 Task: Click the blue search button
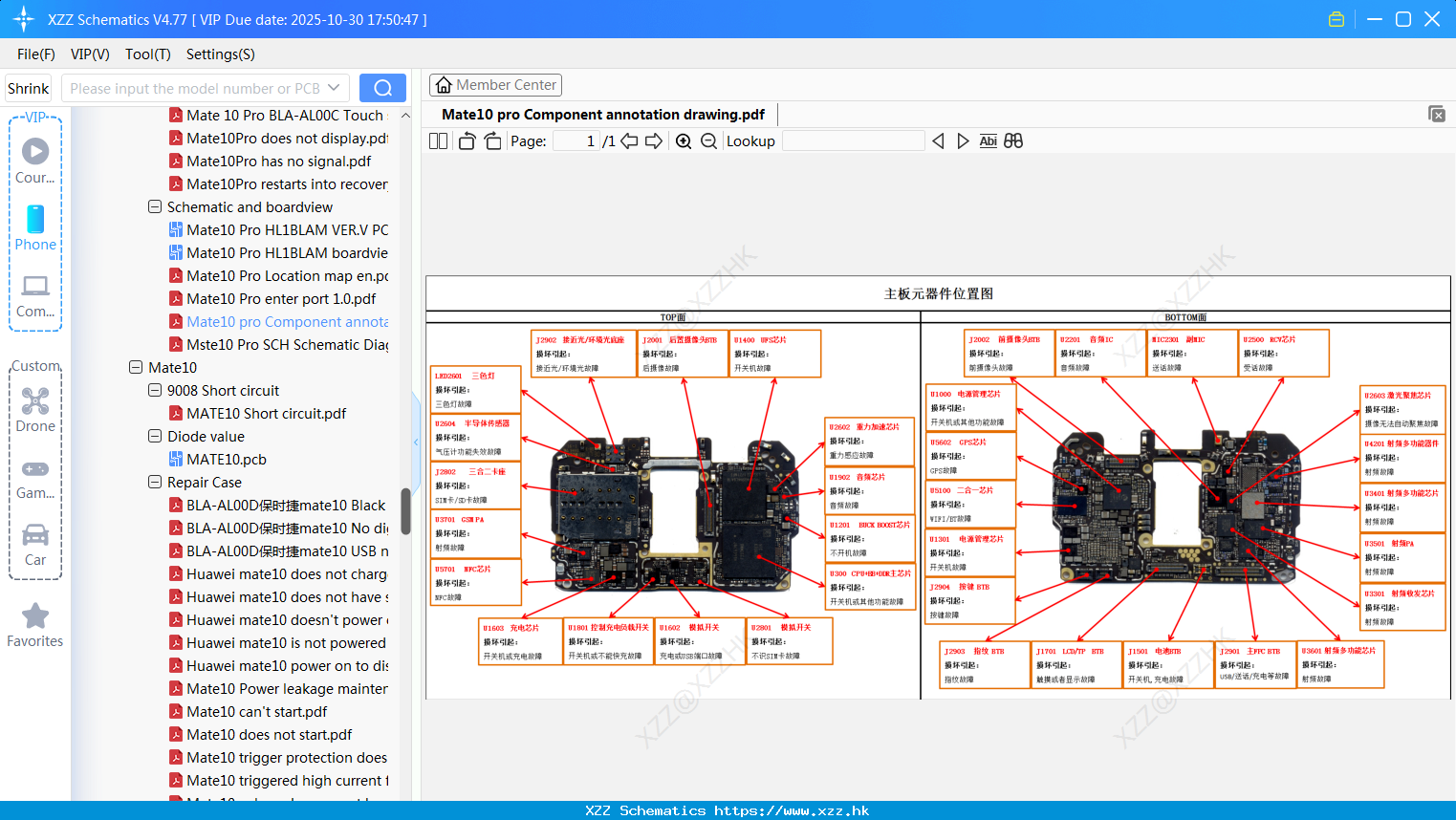(382, 88)
